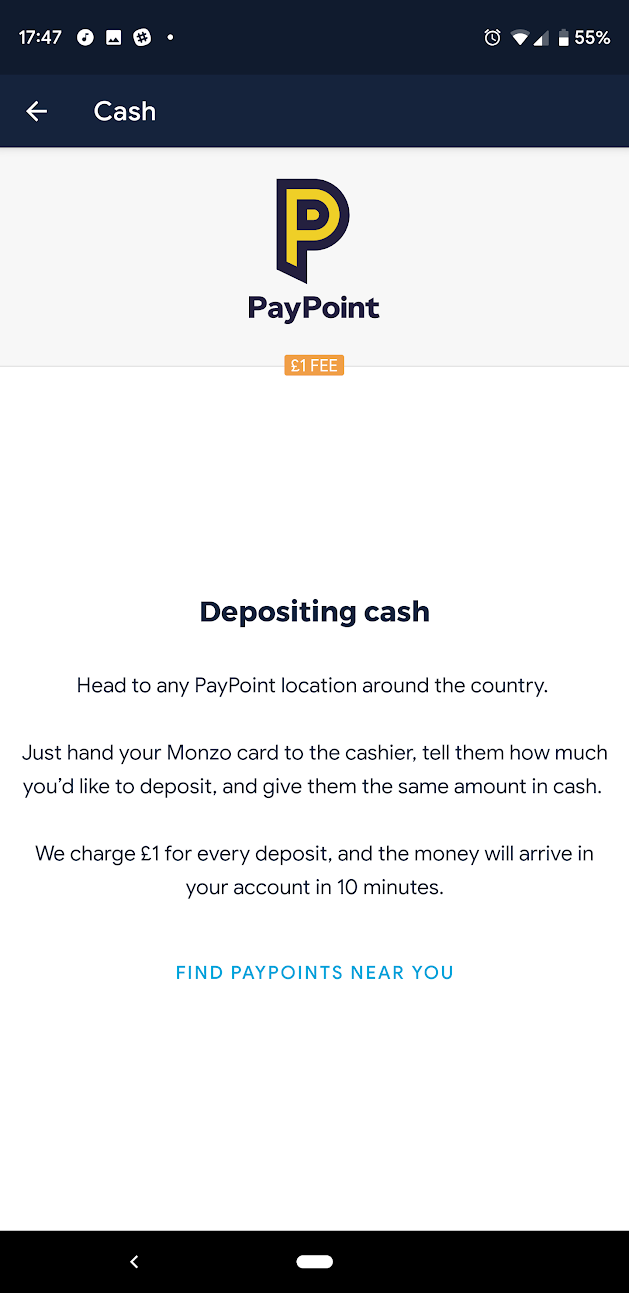Screen dimensions: 629x1293
Task: Tap the image notification icon
Action: pyautogui.click(x=114, y=38)
